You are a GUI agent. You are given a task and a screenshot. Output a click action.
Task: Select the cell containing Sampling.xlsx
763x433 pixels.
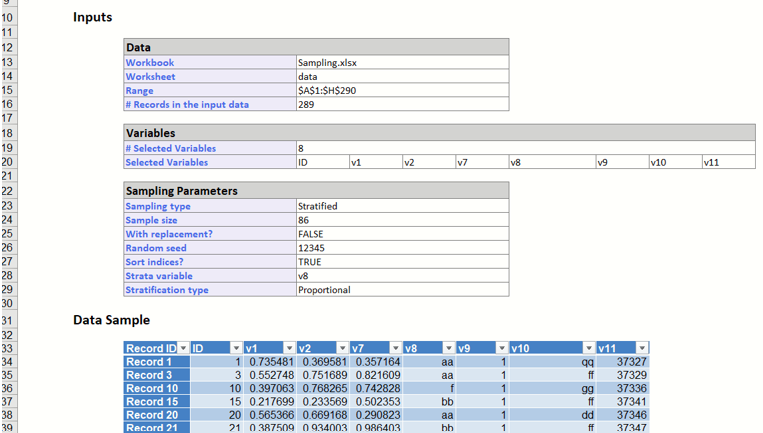[x=401, y=62]
